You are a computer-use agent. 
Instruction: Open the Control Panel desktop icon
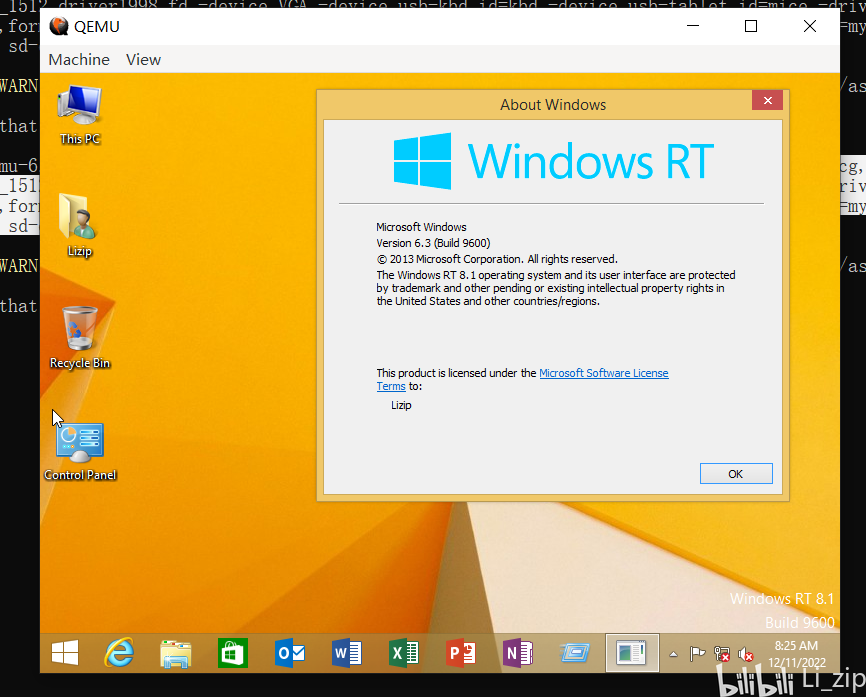[80, 451]
